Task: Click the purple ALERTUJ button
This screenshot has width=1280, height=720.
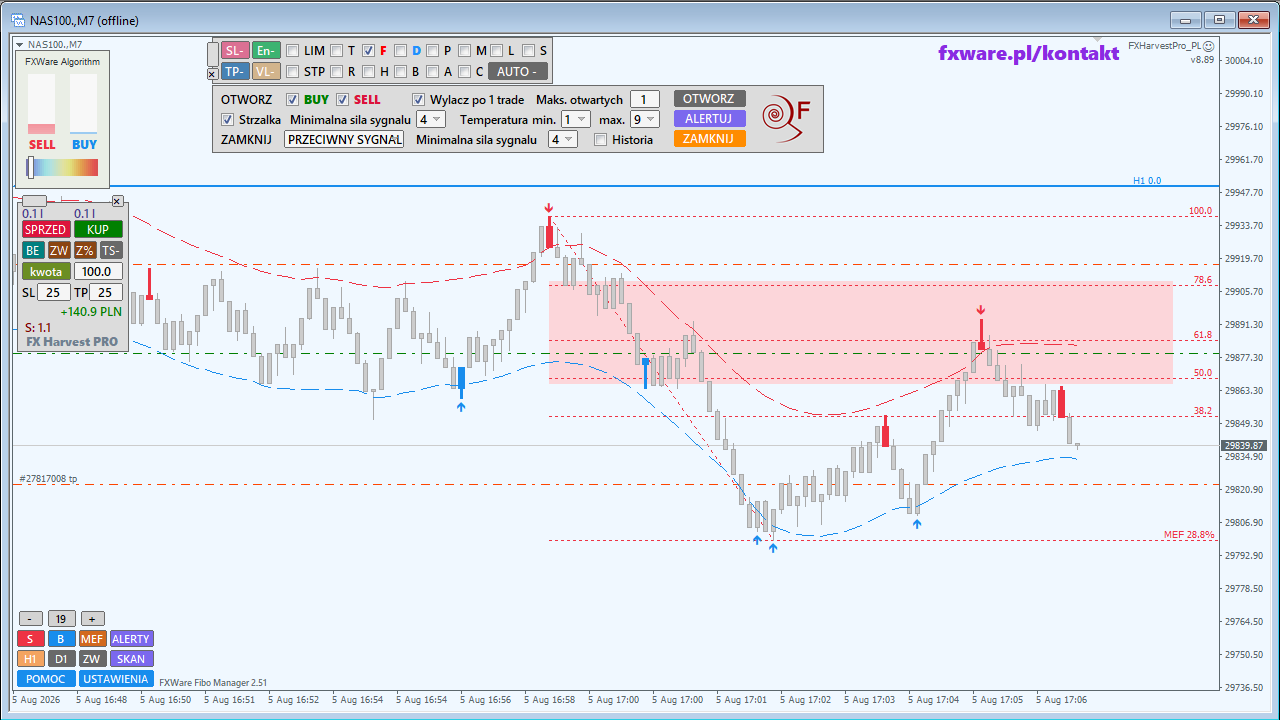Action: (x=710, y=118)
